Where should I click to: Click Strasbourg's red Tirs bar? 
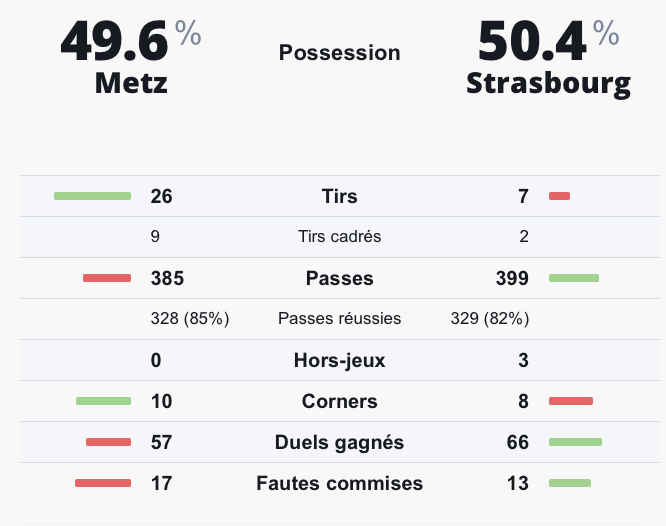[559, 196]
